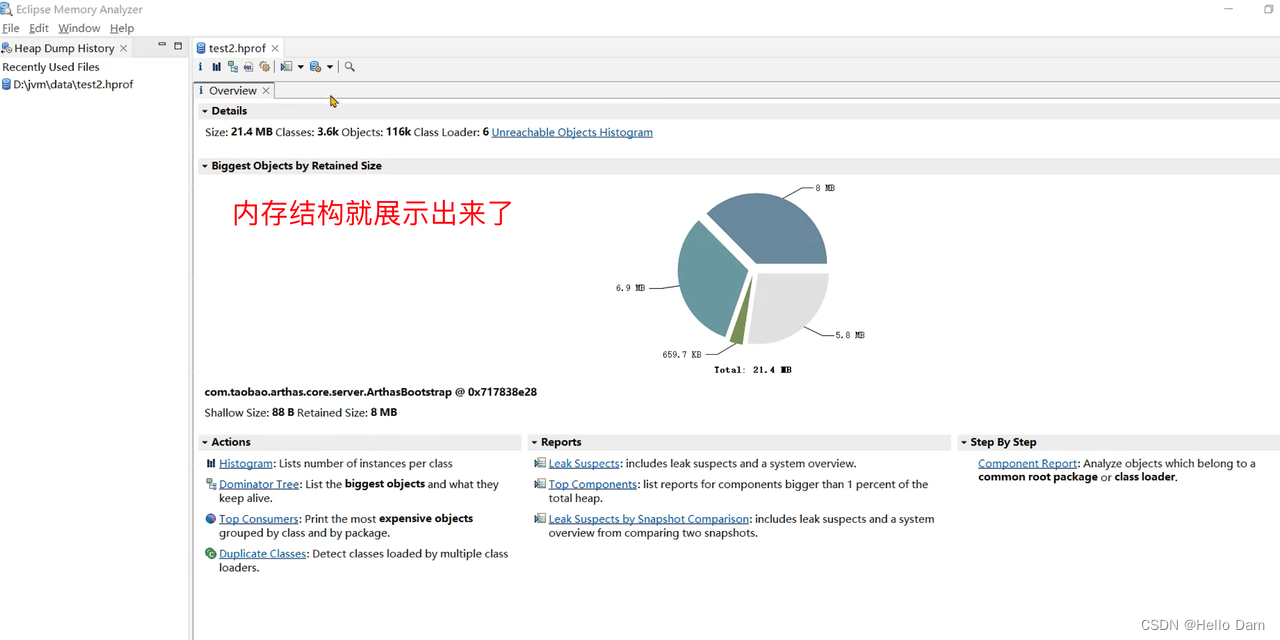Open the Top Consumers link

pyautogui.click(x=259, y=519)
